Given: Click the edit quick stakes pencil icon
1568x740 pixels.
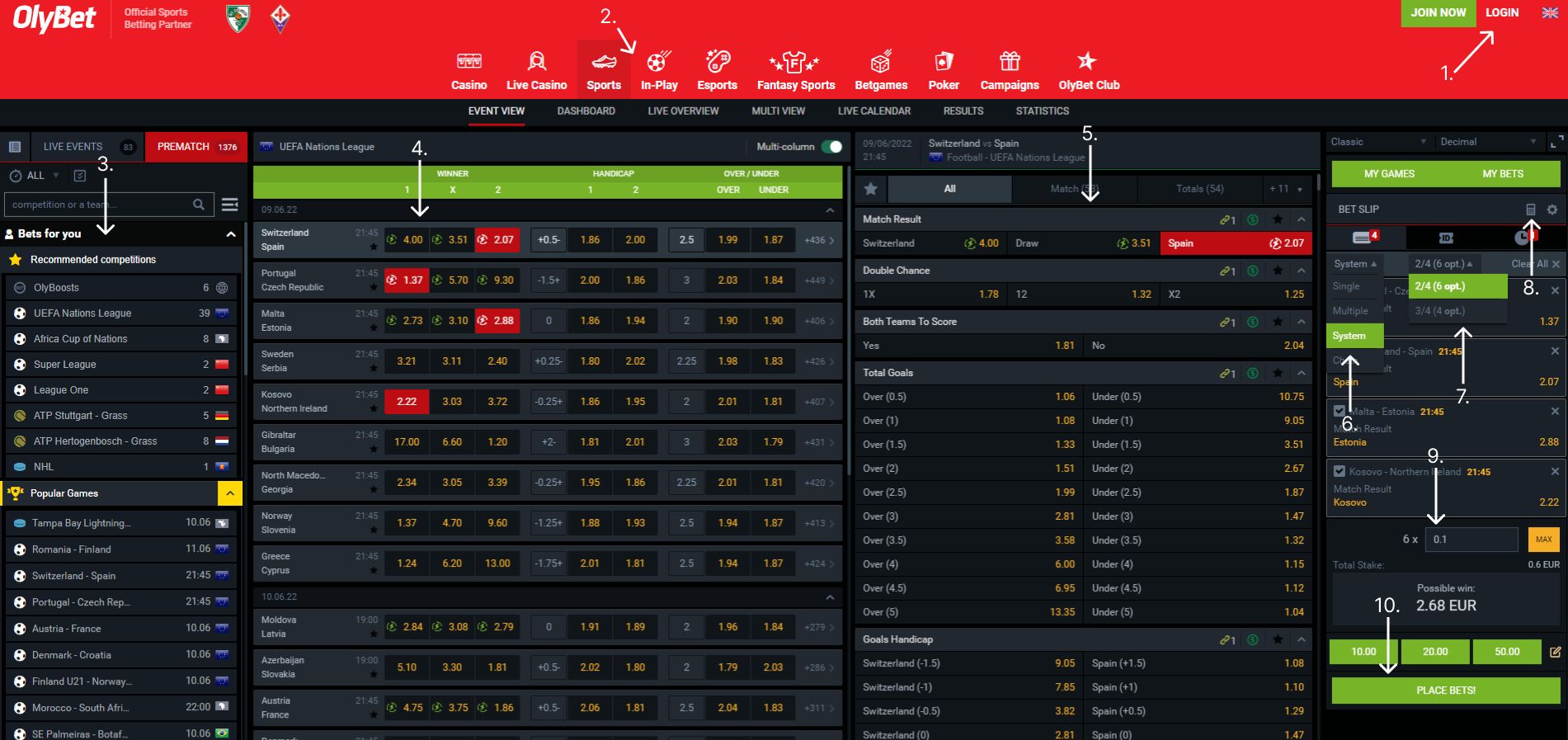Looking at the screenshot, I should click(x=1555, y=652).
